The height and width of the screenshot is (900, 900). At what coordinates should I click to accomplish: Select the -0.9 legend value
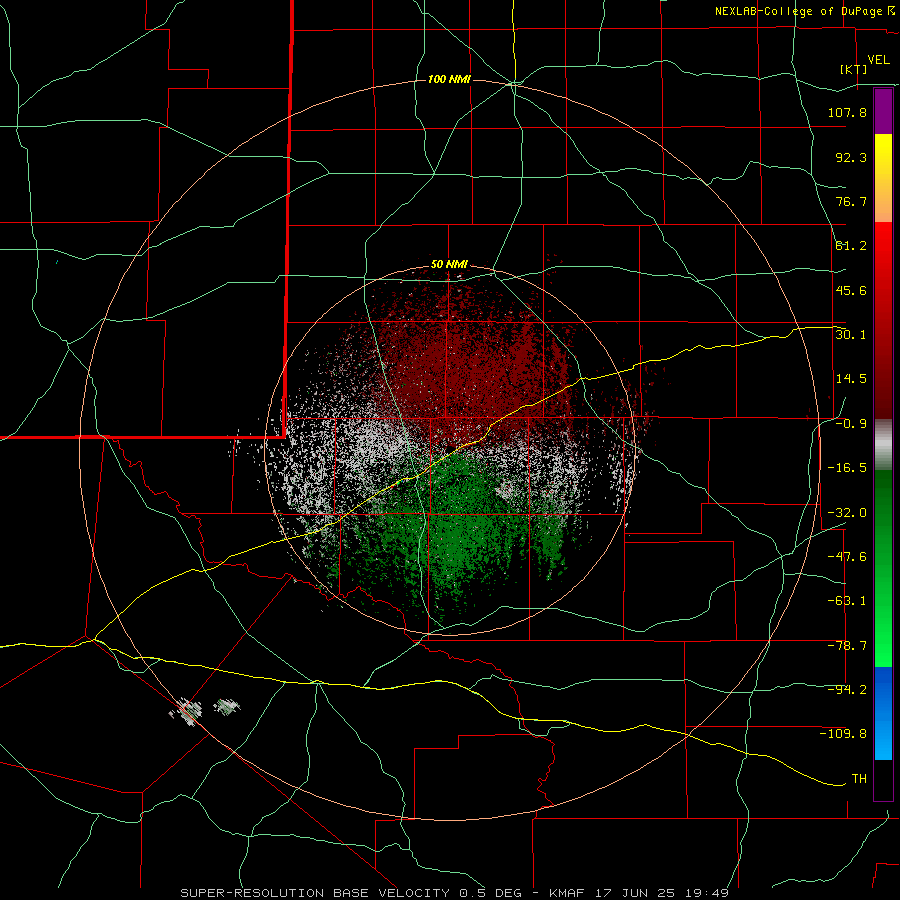[x=851, y=424]
